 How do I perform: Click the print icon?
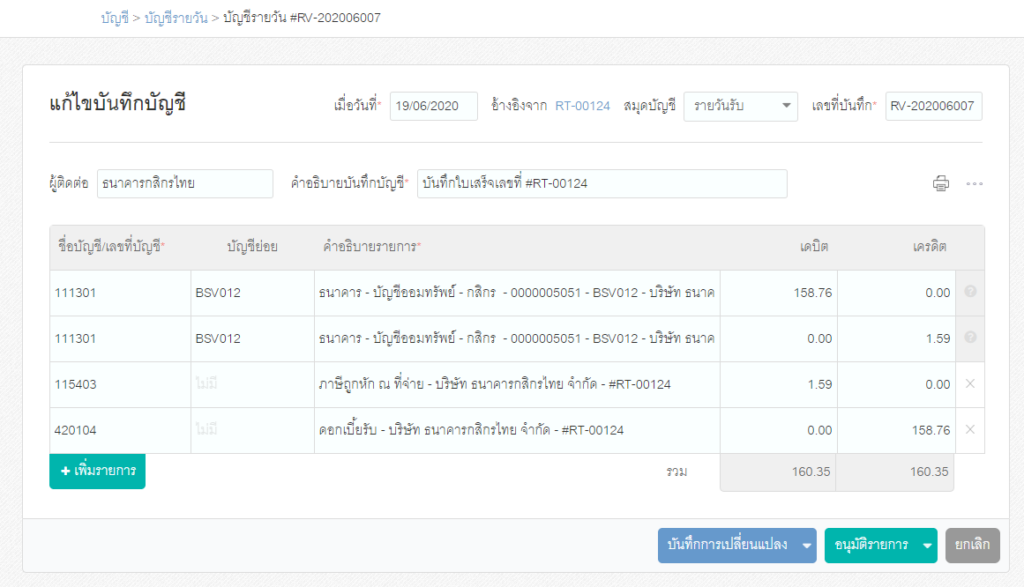(x=940, y=183)
